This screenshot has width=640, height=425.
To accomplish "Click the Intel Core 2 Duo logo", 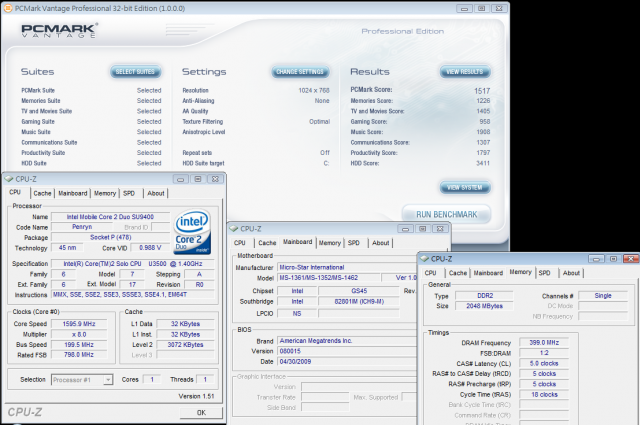I will coord(192,232).
